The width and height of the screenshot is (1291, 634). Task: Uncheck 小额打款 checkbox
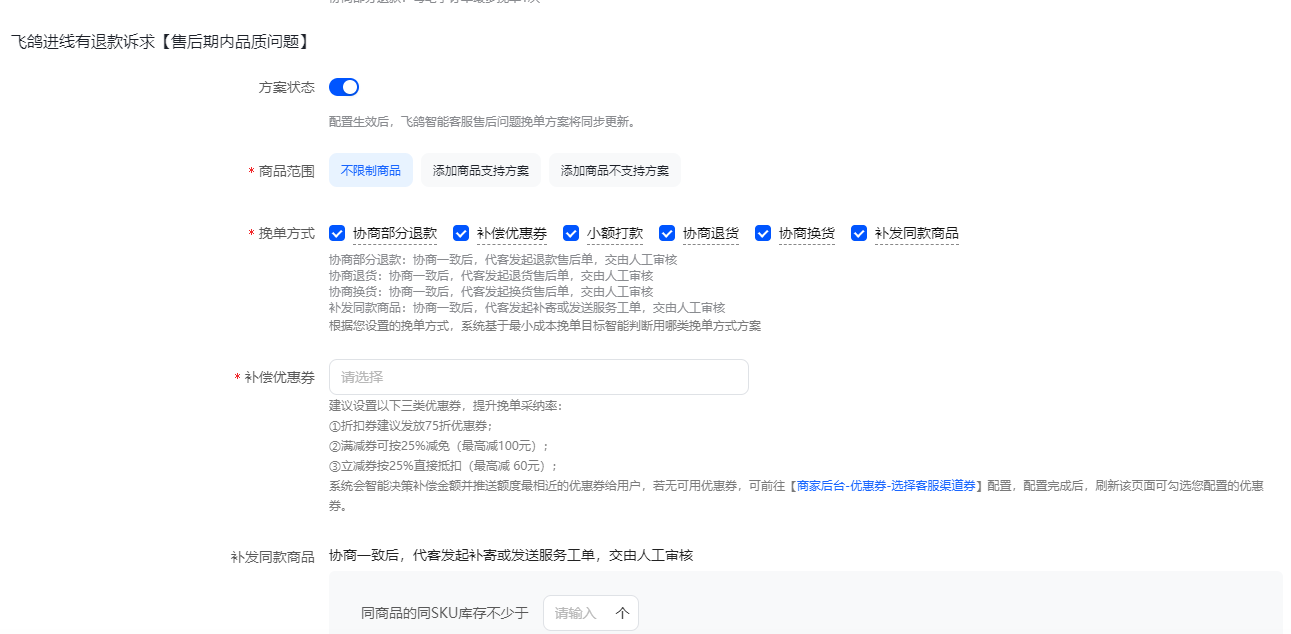571,233
